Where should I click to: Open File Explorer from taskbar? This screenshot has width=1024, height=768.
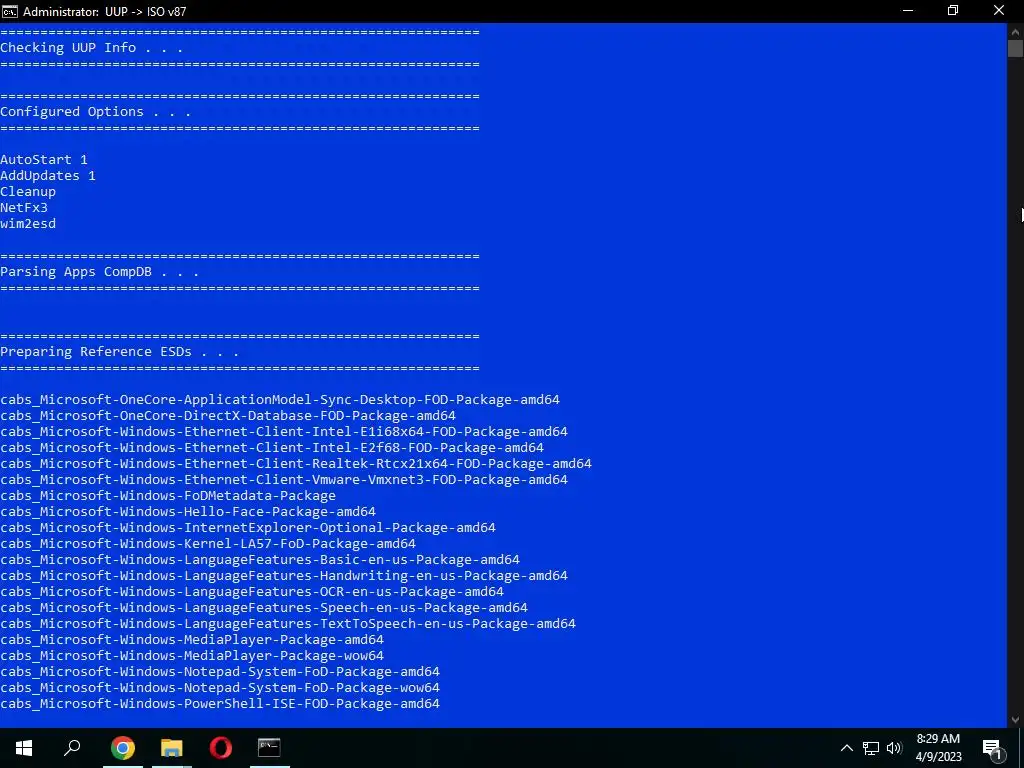tap(172, 748)
